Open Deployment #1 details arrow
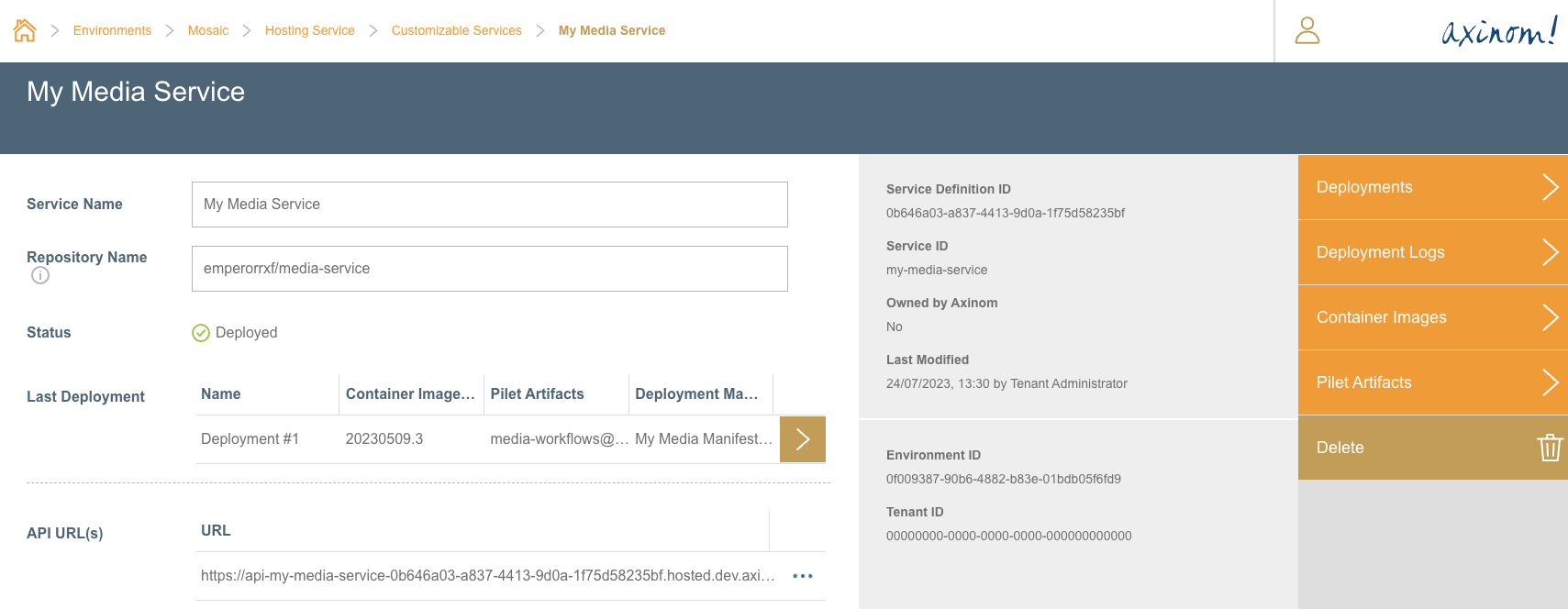 coord(803,439)
